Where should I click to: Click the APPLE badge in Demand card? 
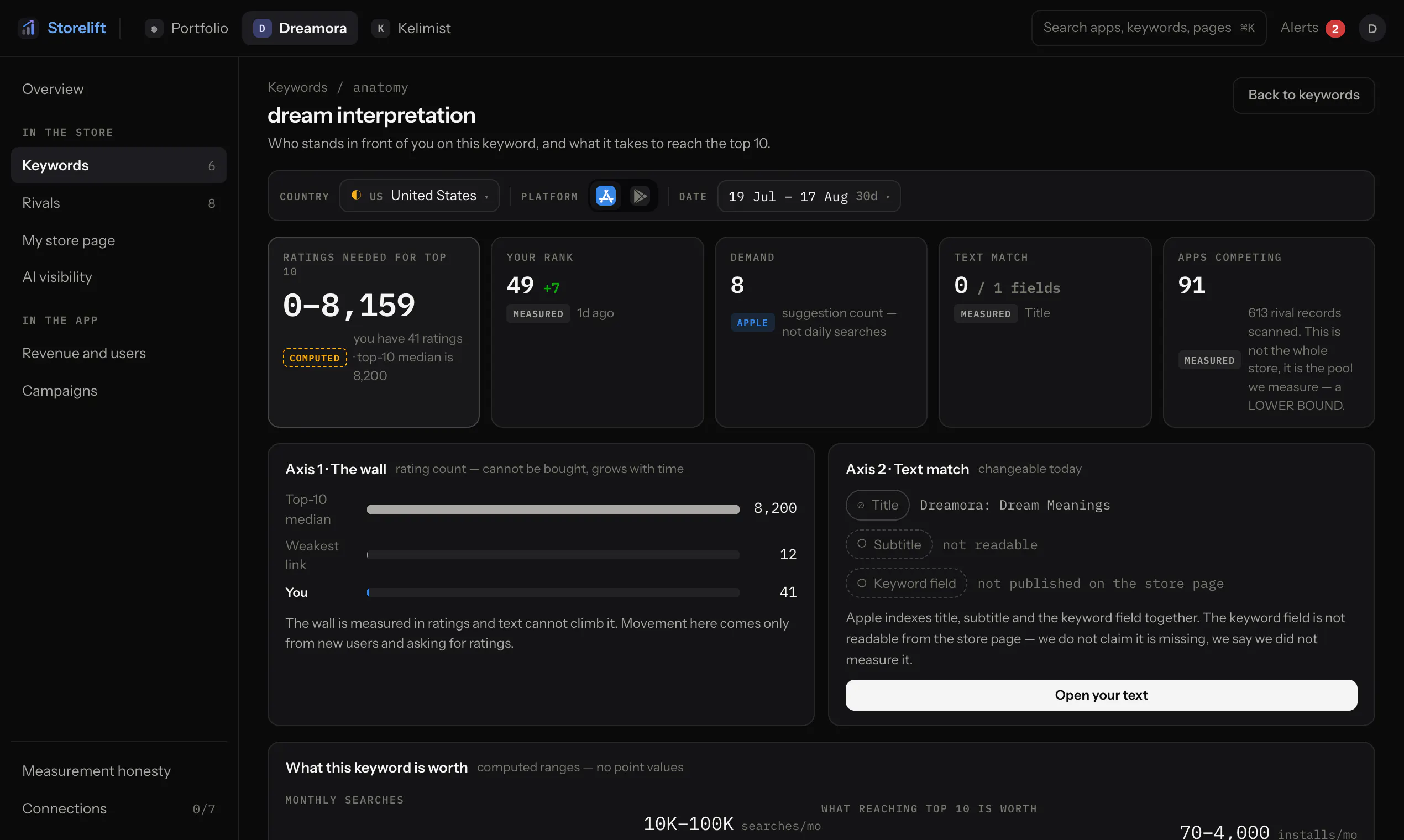(x=752, y=323)
